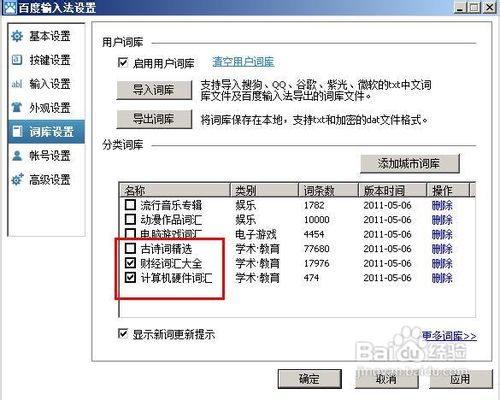The width and height of the screenshot is (500, 400).
Task: Delete the 财经词汇大全 dictionary
Action: (442, 263)
